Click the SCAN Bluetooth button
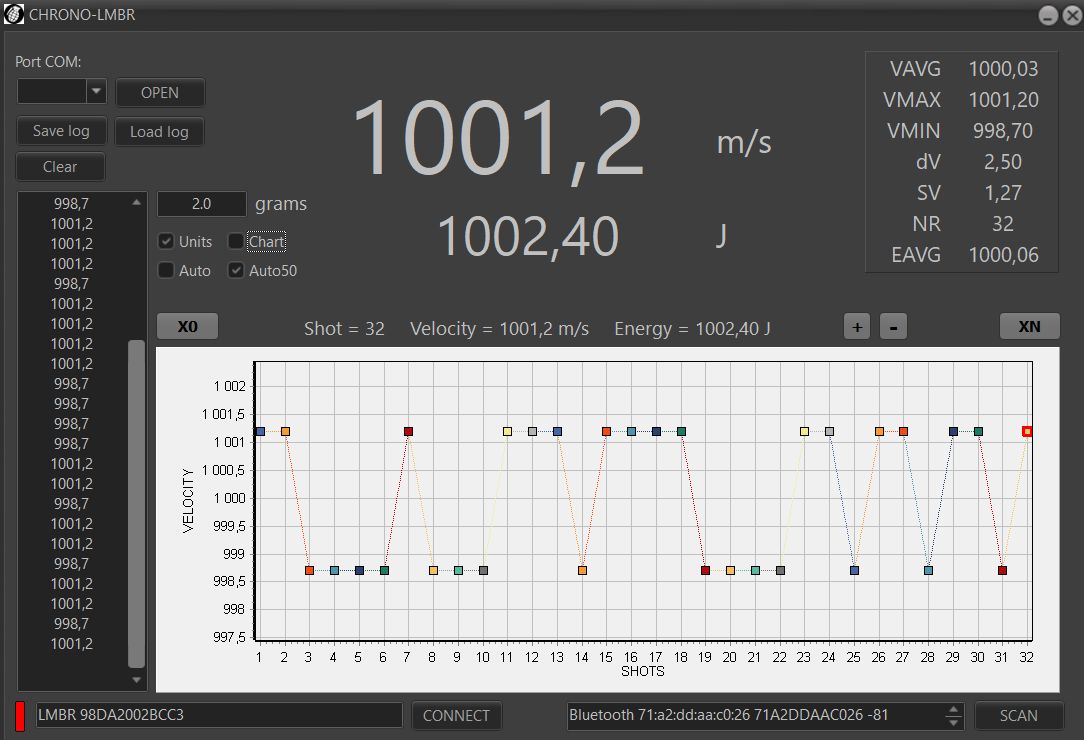1084x740 pixels. 1018,715
